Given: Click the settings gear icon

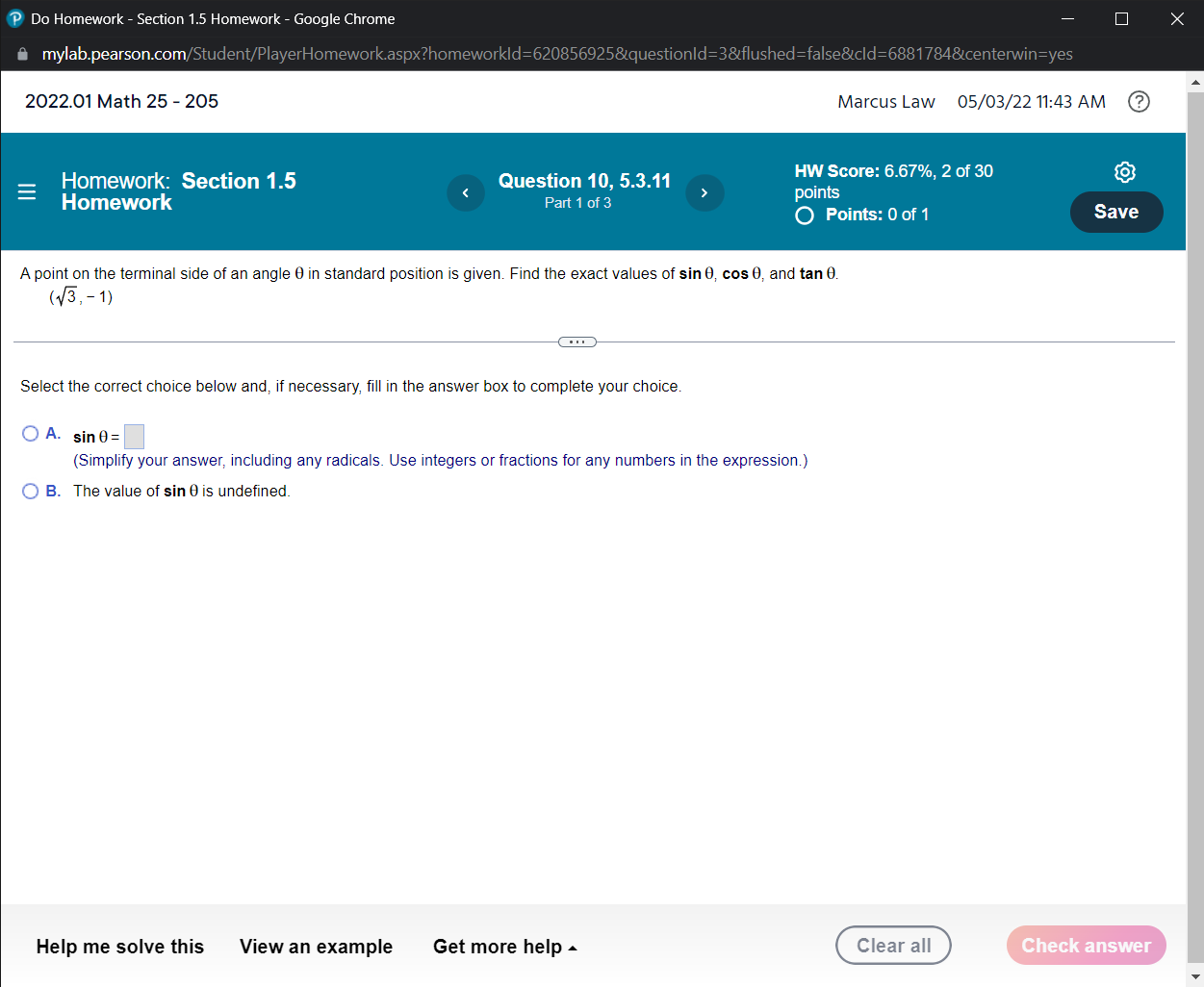Looking at the screenshot, I should tap(1125, 171).
